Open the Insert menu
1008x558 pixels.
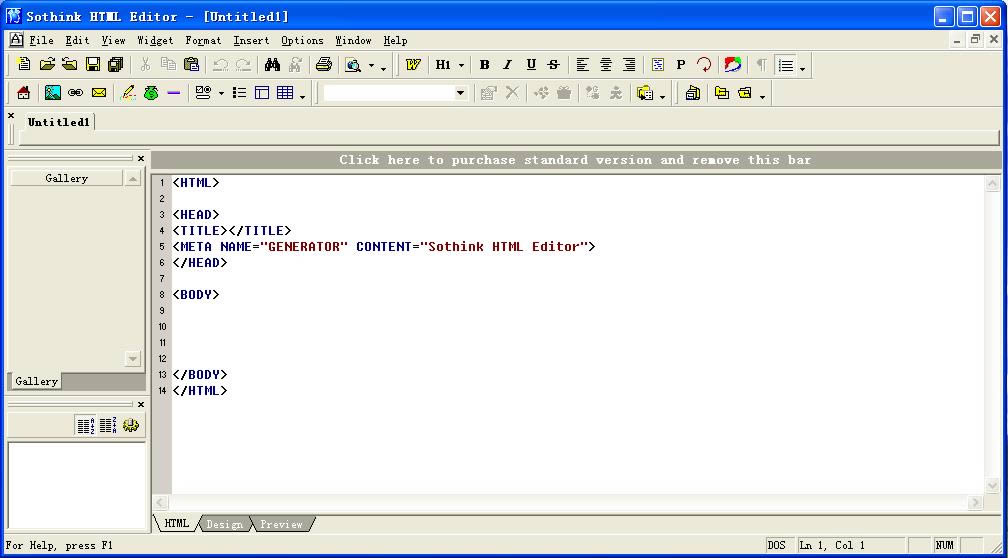[251, 40]
